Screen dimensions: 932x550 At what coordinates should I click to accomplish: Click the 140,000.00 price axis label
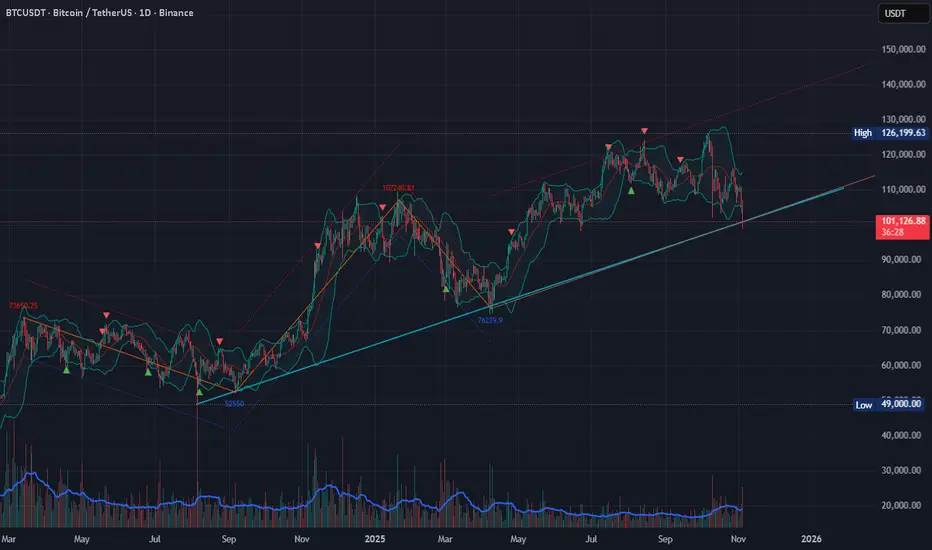click(x=903, y=84)
